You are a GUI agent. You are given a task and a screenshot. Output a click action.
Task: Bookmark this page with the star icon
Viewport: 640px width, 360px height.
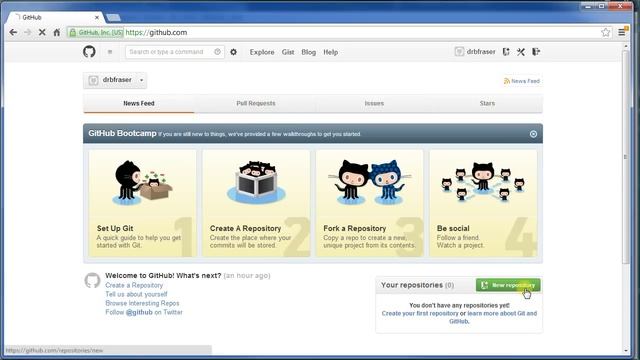[606, 32]
